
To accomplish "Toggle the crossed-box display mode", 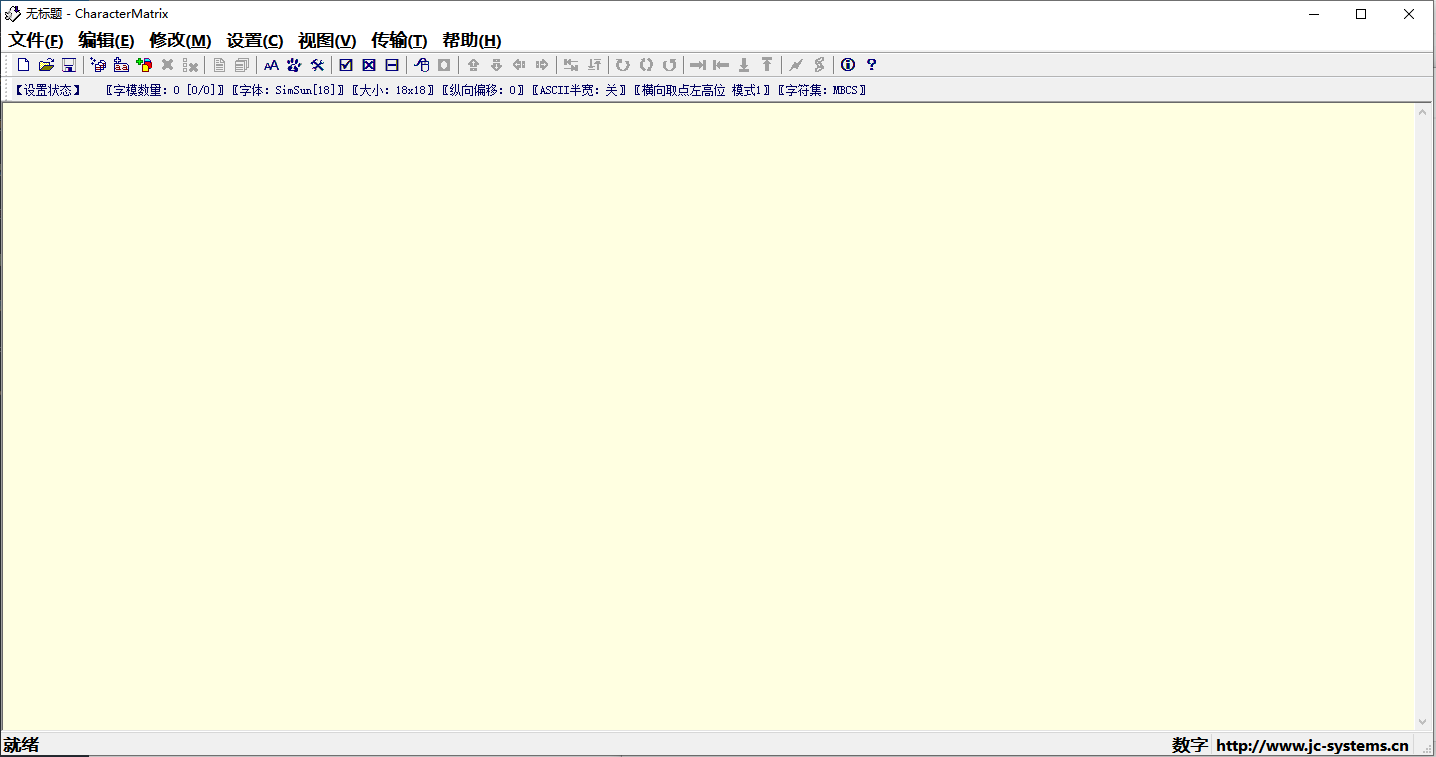I will (368, 64).
